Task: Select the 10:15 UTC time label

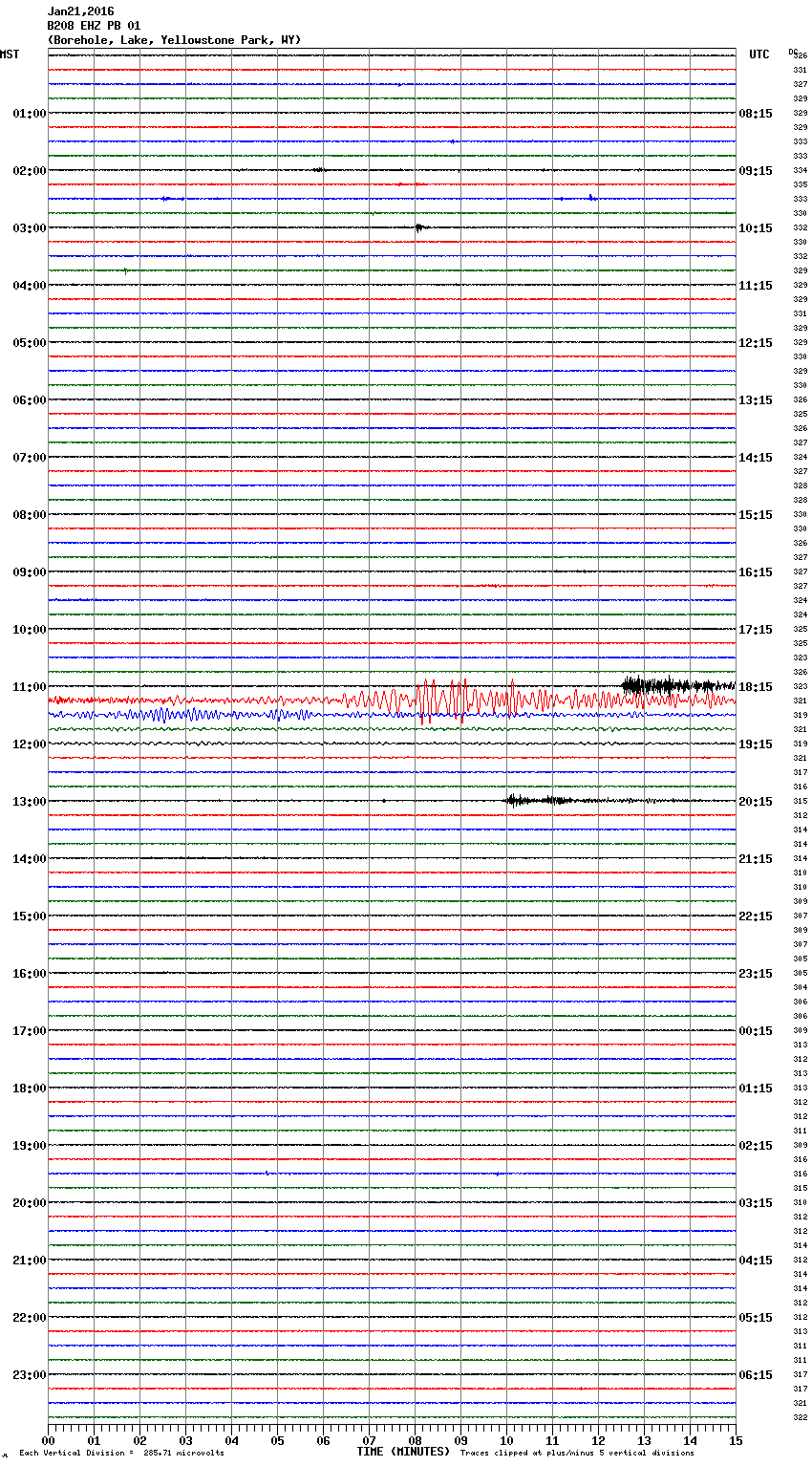Action: tap(756, 228)
